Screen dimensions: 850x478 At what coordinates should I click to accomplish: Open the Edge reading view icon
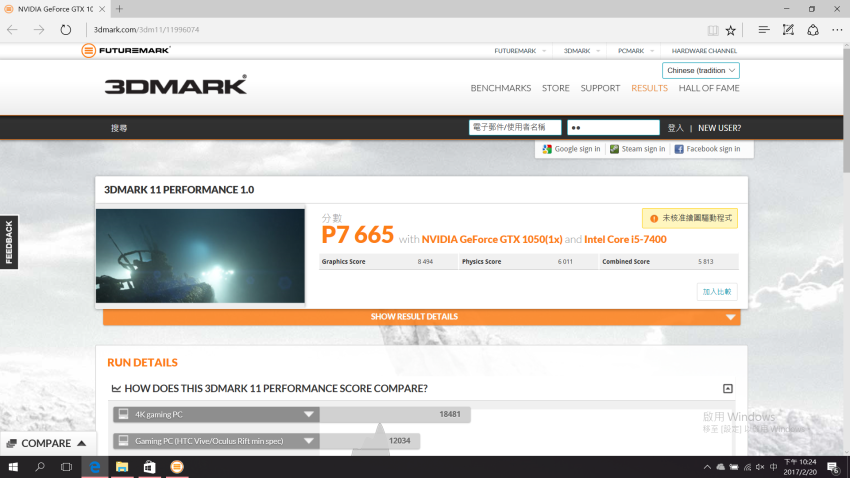713,30
